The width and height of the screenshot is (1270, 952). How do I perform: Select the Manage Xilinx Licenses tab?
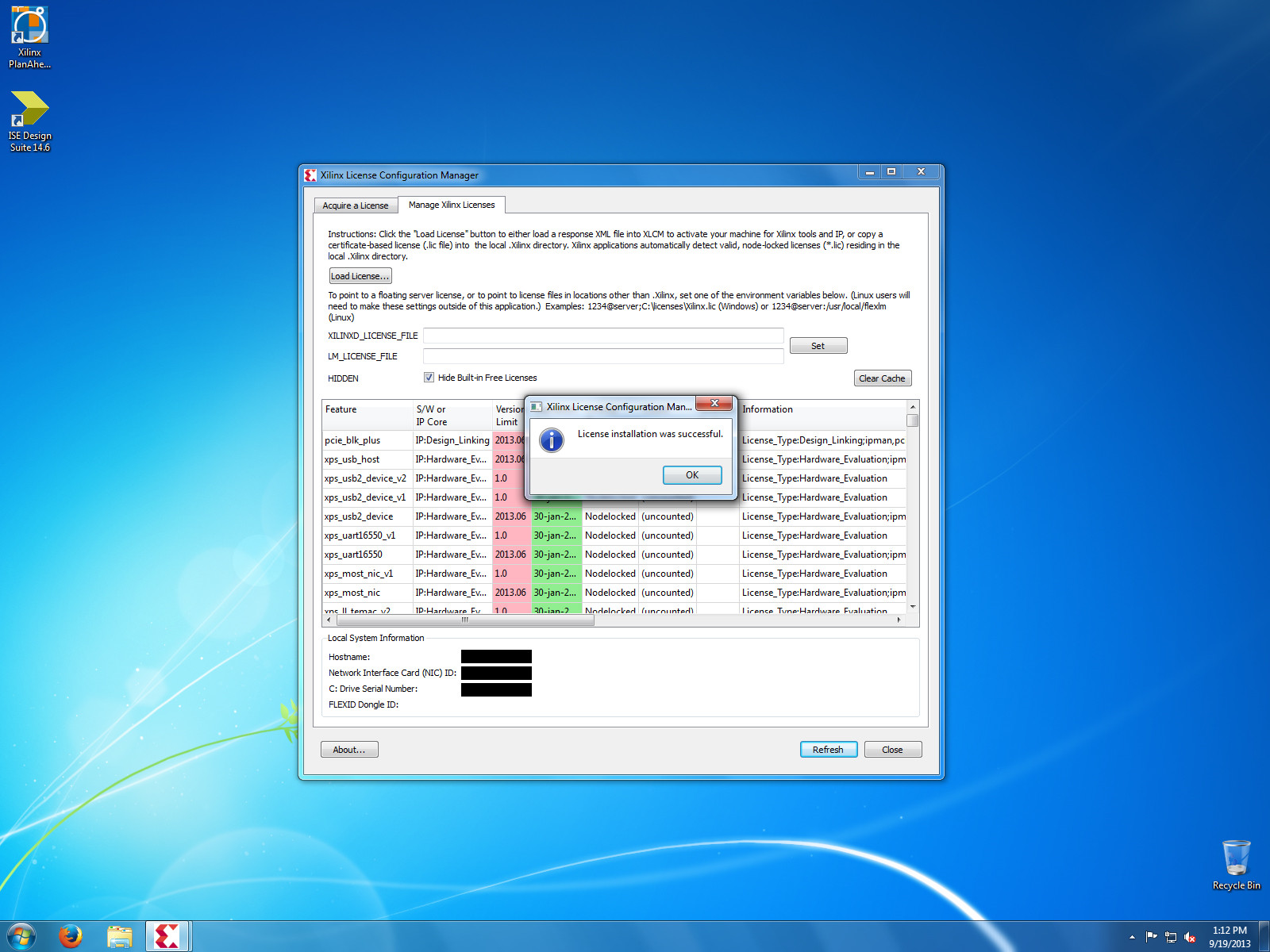(x=452, y=205)
